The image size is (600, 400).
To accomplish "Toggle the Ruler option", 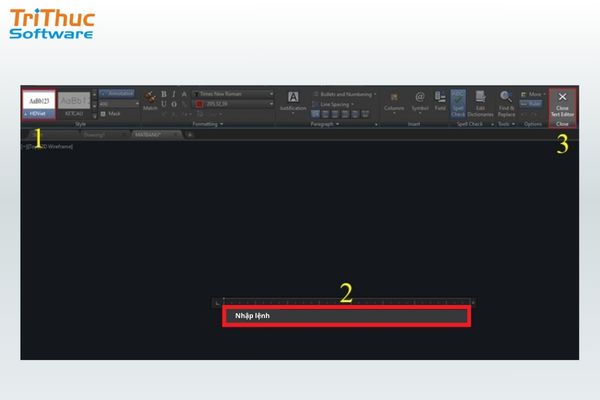I will [x=531, y=104].
